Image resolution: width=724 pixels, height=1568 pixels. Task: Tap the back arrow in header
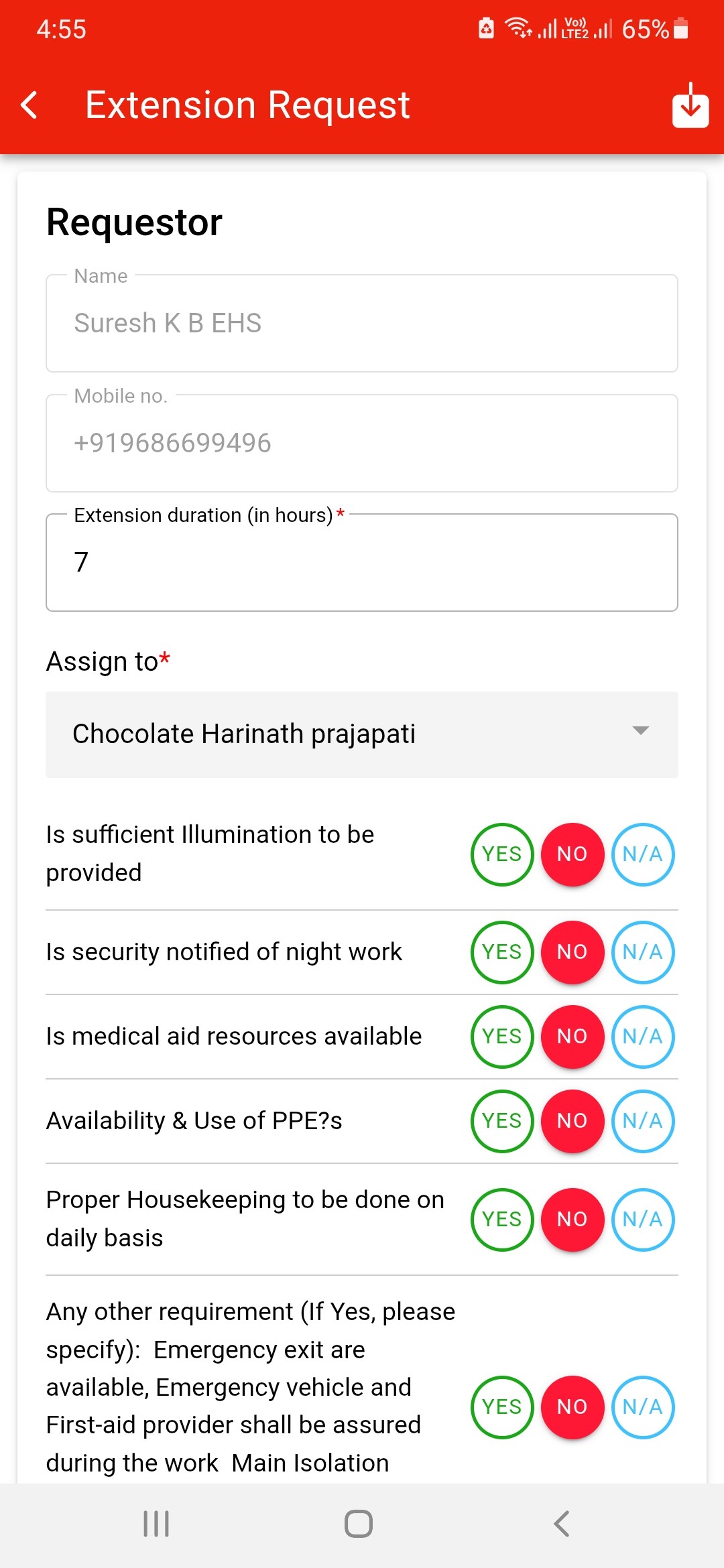(29, 105)
